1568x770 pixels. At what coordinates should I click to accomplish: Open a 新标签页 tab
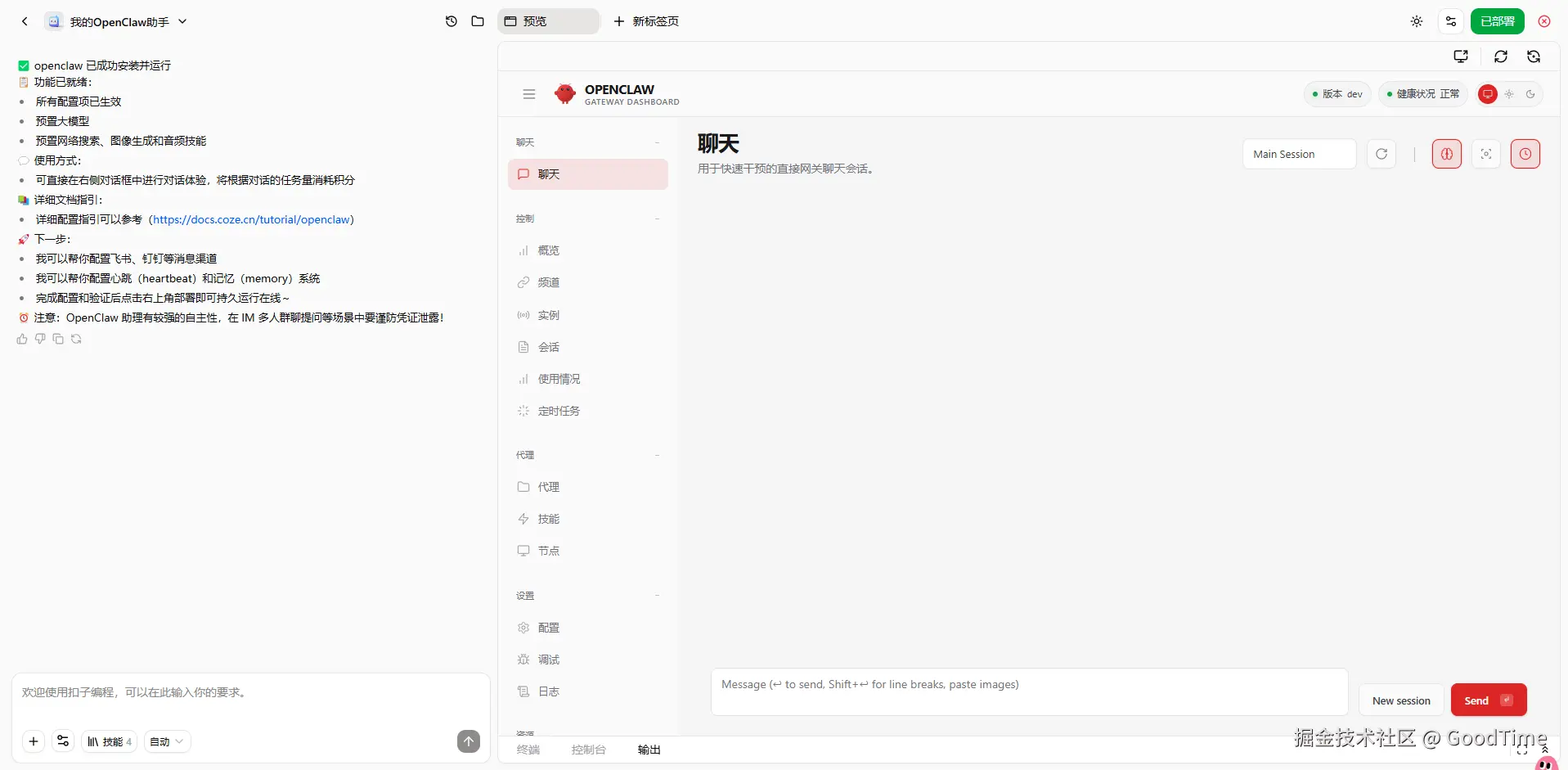point(646,21)
